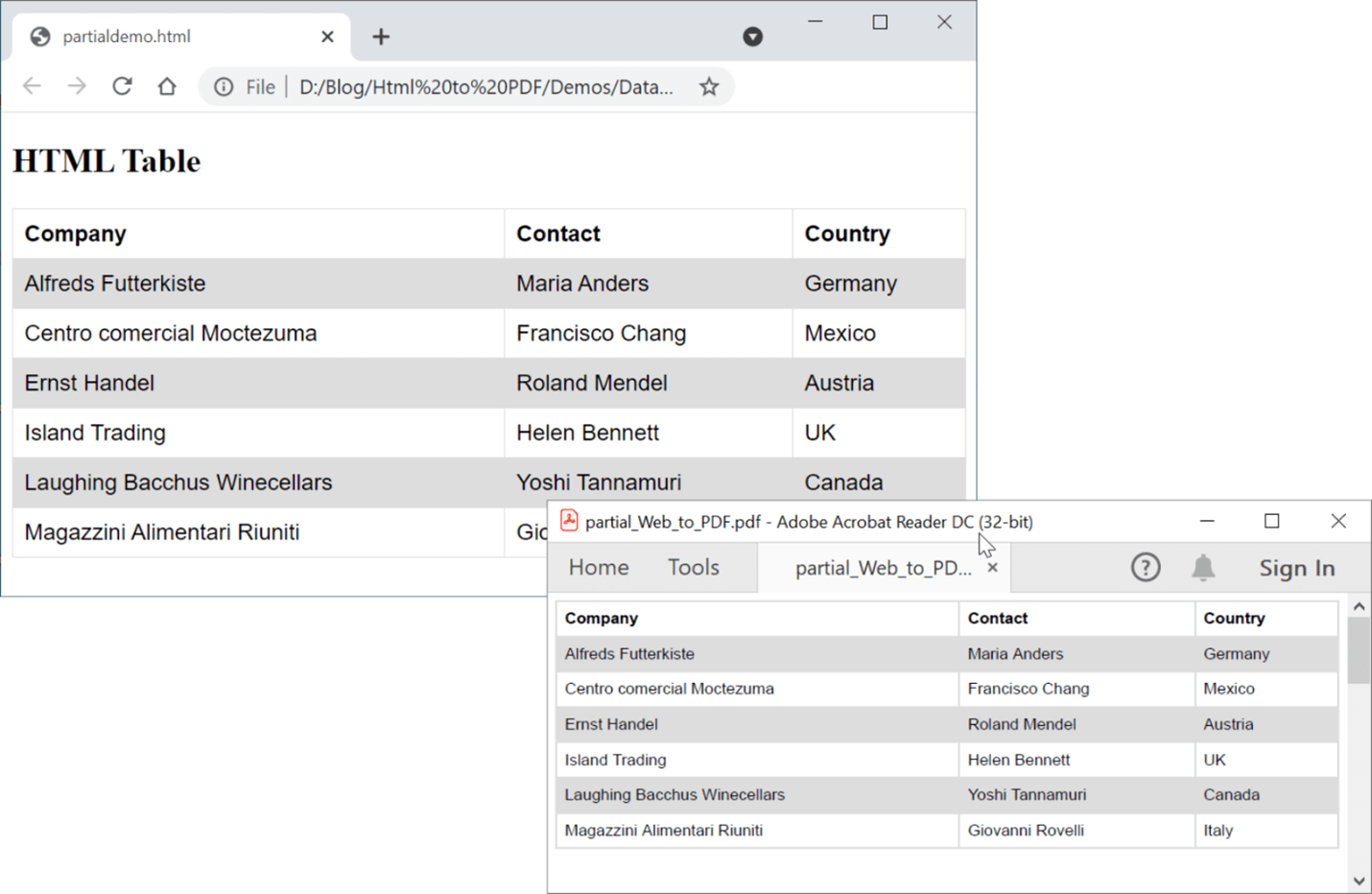Click the browser reload icon

pyautogui.click(x=122, y=86)
